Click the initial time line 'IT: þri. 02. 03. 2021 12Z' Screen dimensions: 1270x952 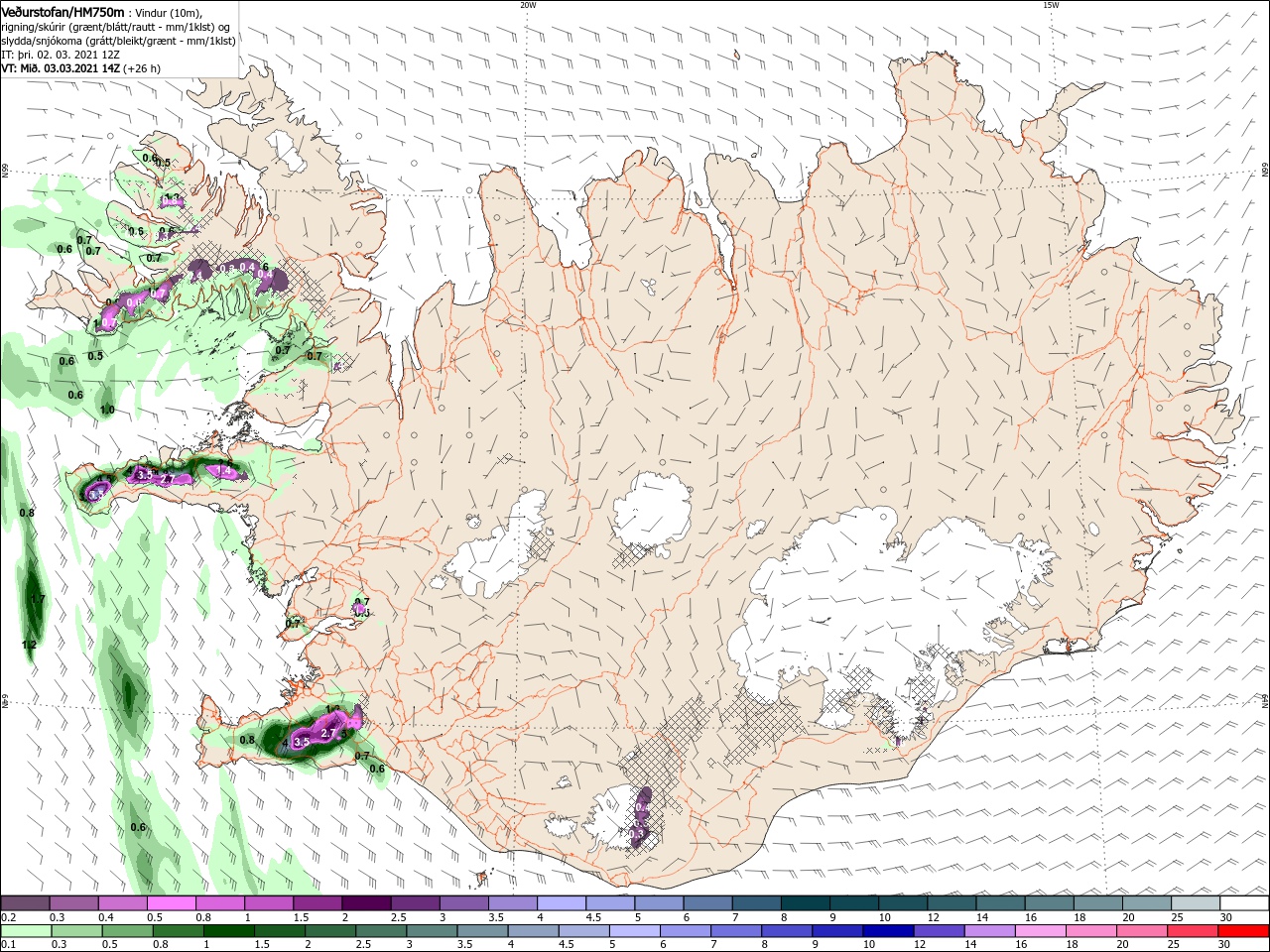61,55
